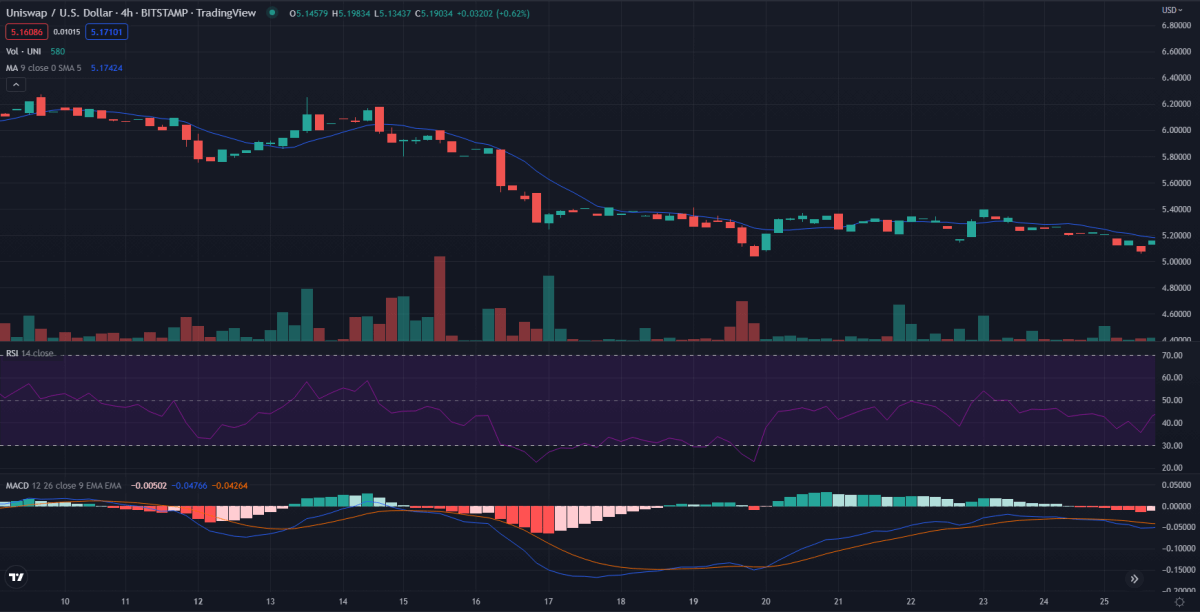Click date label 23 on time axis

pyautogui.click(x=983, y=602)
